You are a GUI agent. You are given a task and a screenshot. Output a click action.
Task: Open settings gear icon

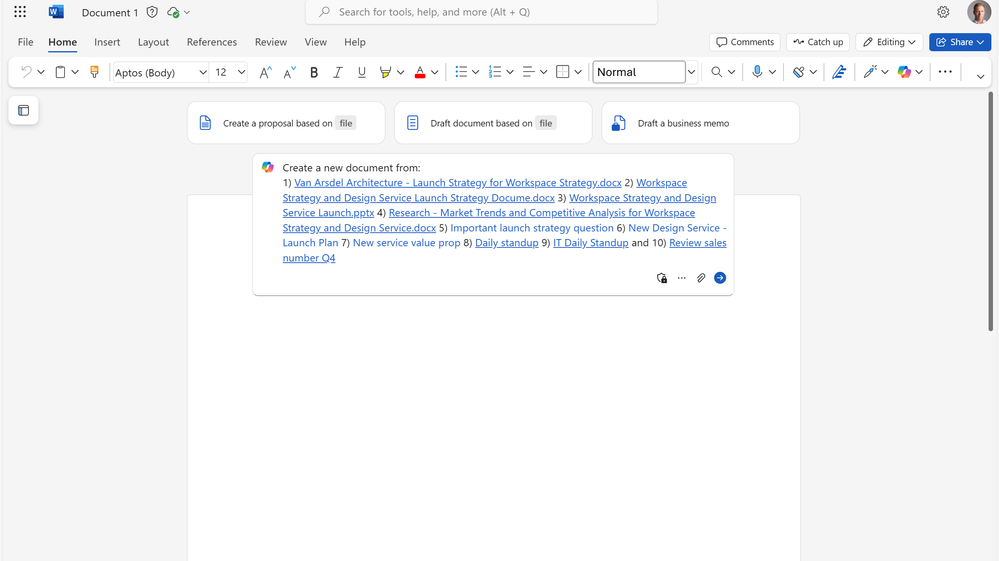click(x=943, y=12)
